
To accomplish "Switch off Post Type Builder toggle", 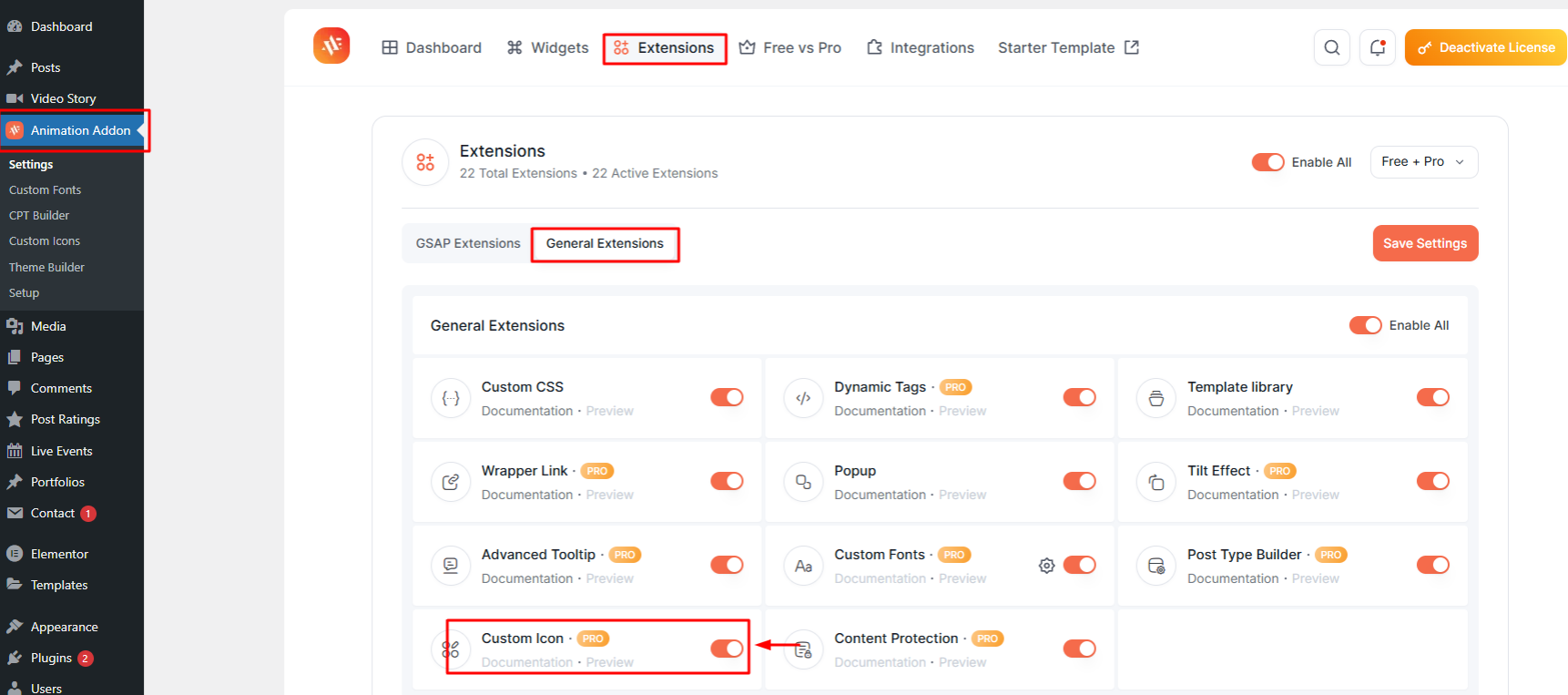I will pos(1432,565).
